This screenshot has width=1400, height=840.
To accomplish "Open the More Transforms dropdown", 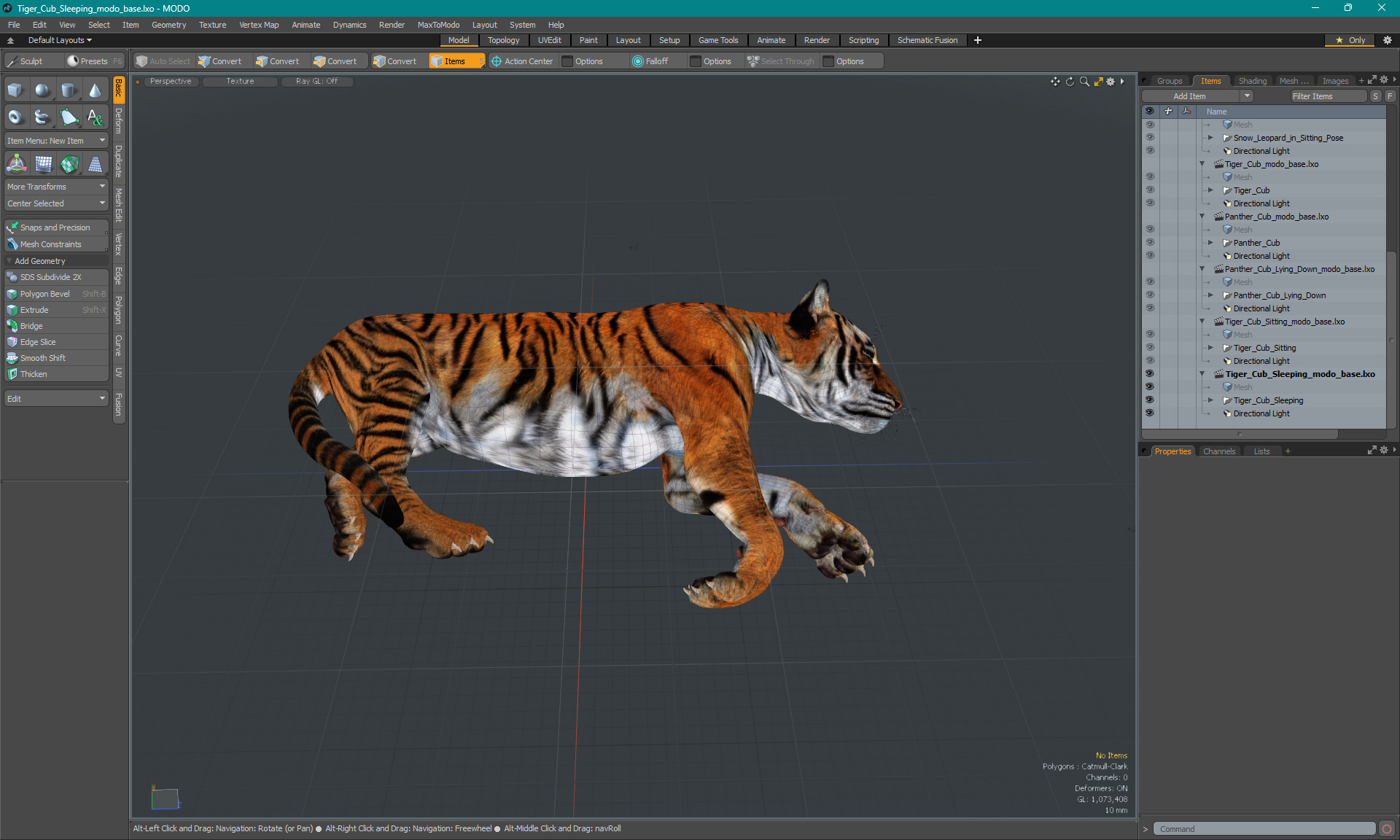I will pyautogui.click(x=56, y=187).
